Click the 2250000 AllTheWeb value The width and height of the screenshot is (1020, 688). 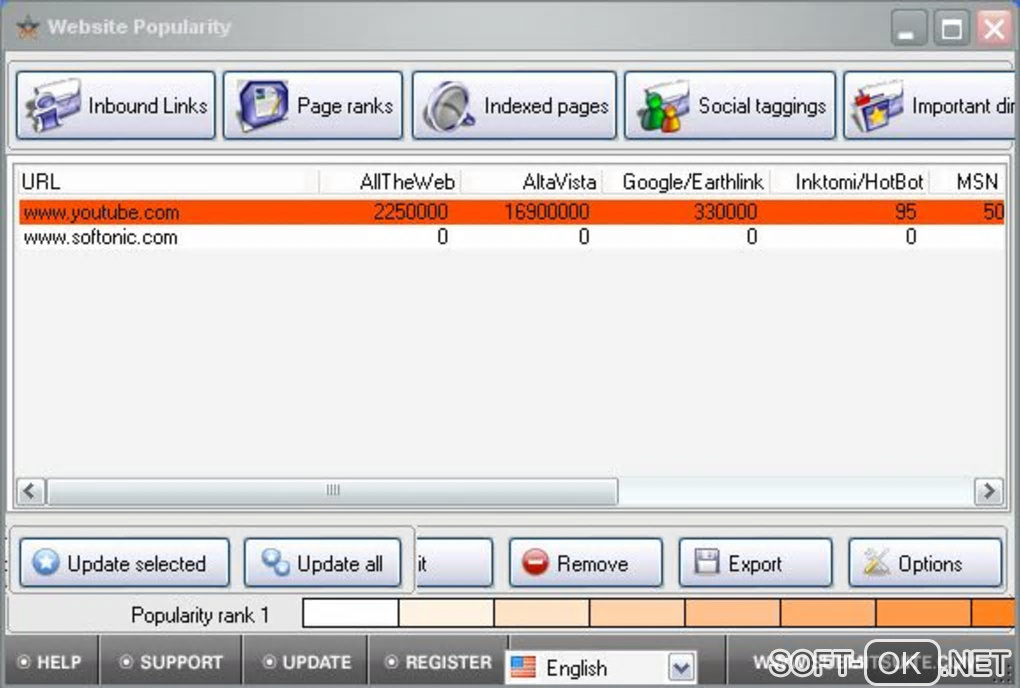click(410, 212)
